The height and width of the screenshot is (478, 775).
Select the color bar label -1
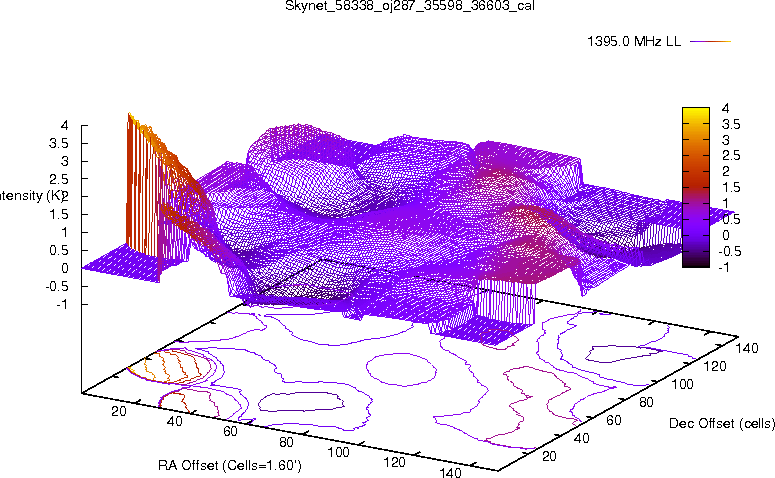pyautogui.click(x=724, y=267)
